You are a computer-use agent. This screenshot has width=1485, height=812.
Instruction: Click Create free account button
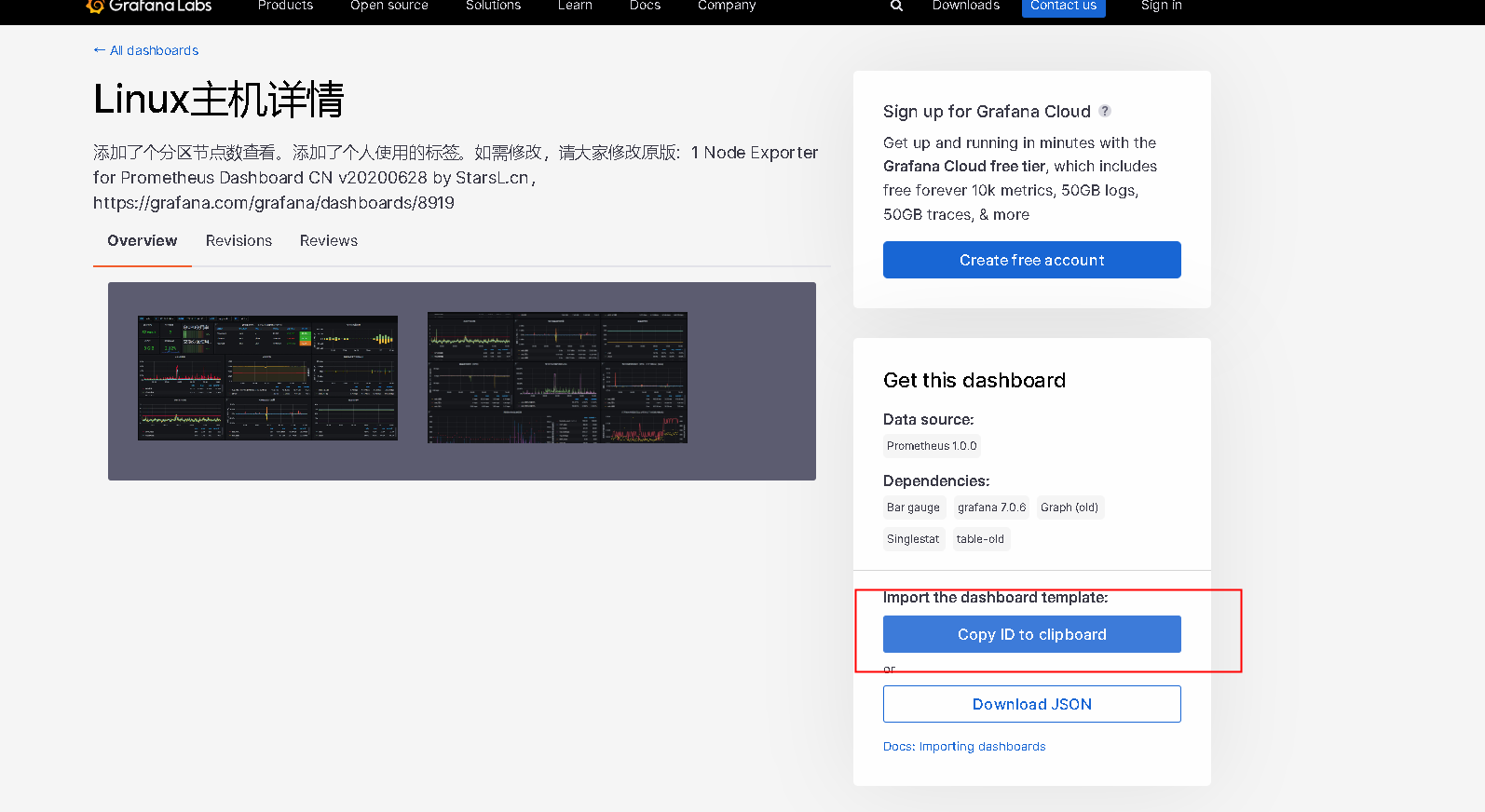pyautogui.click(x=1032, y=260)
